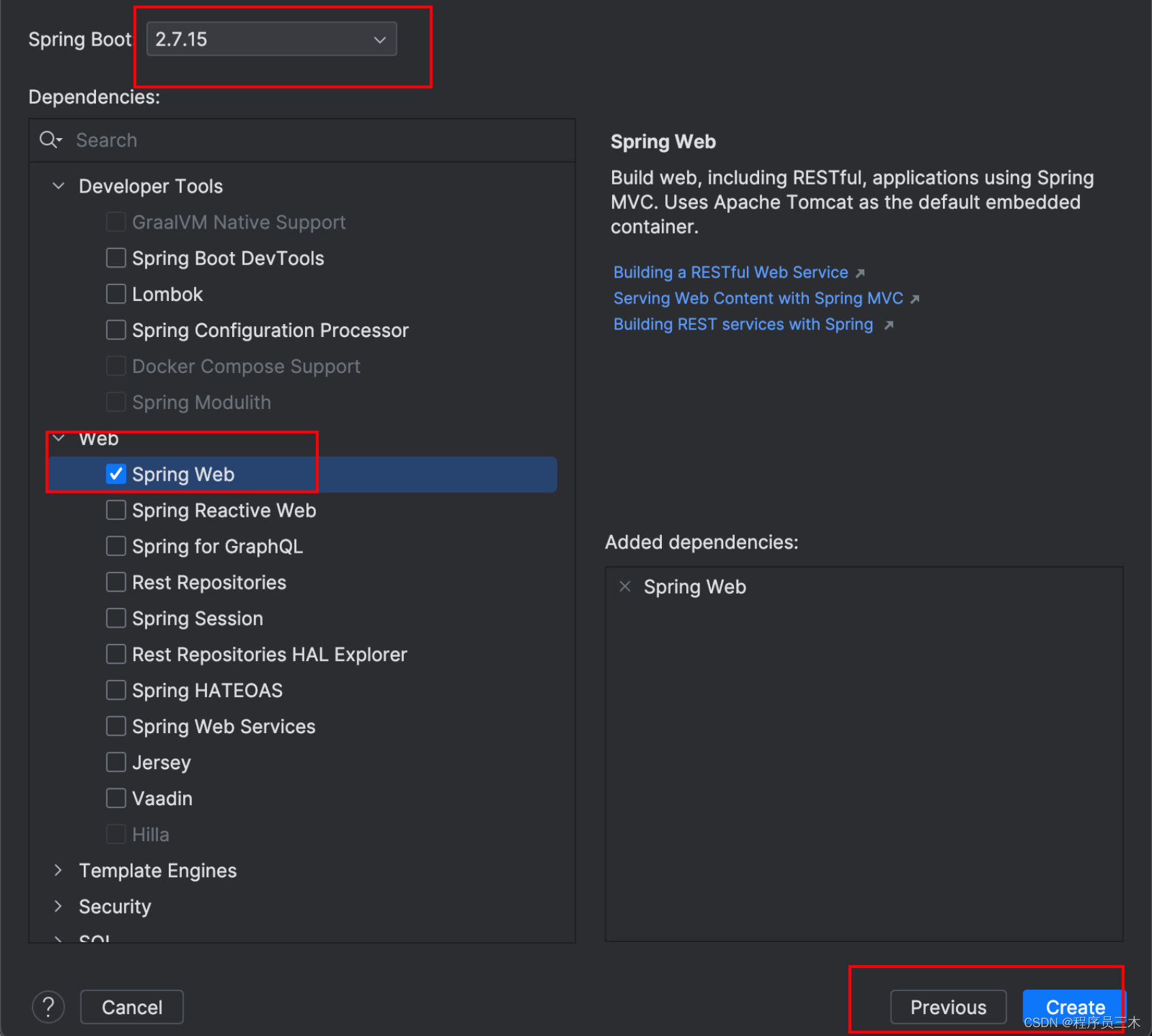The width and height of the screenshot is (1152, 1036).
Task: Check Spring Configuration Processor
Action: [116, 330]
